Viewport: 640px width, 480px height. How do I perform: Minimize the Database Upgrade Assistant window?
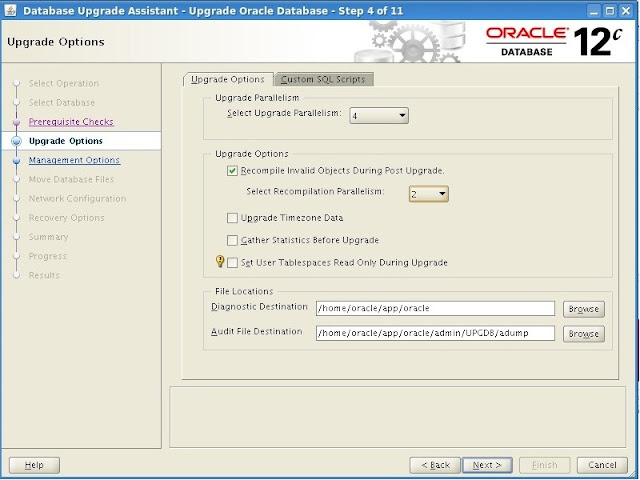(x=594, y=11)
